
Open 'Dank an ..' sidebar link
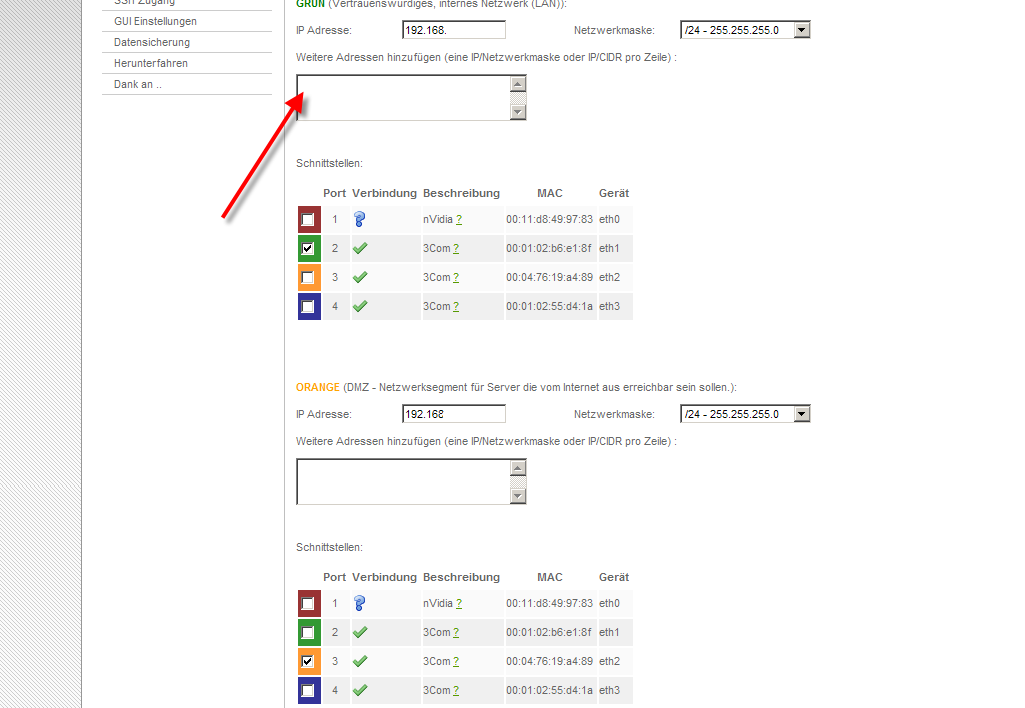pyautogui.click(x=138, y=84)
